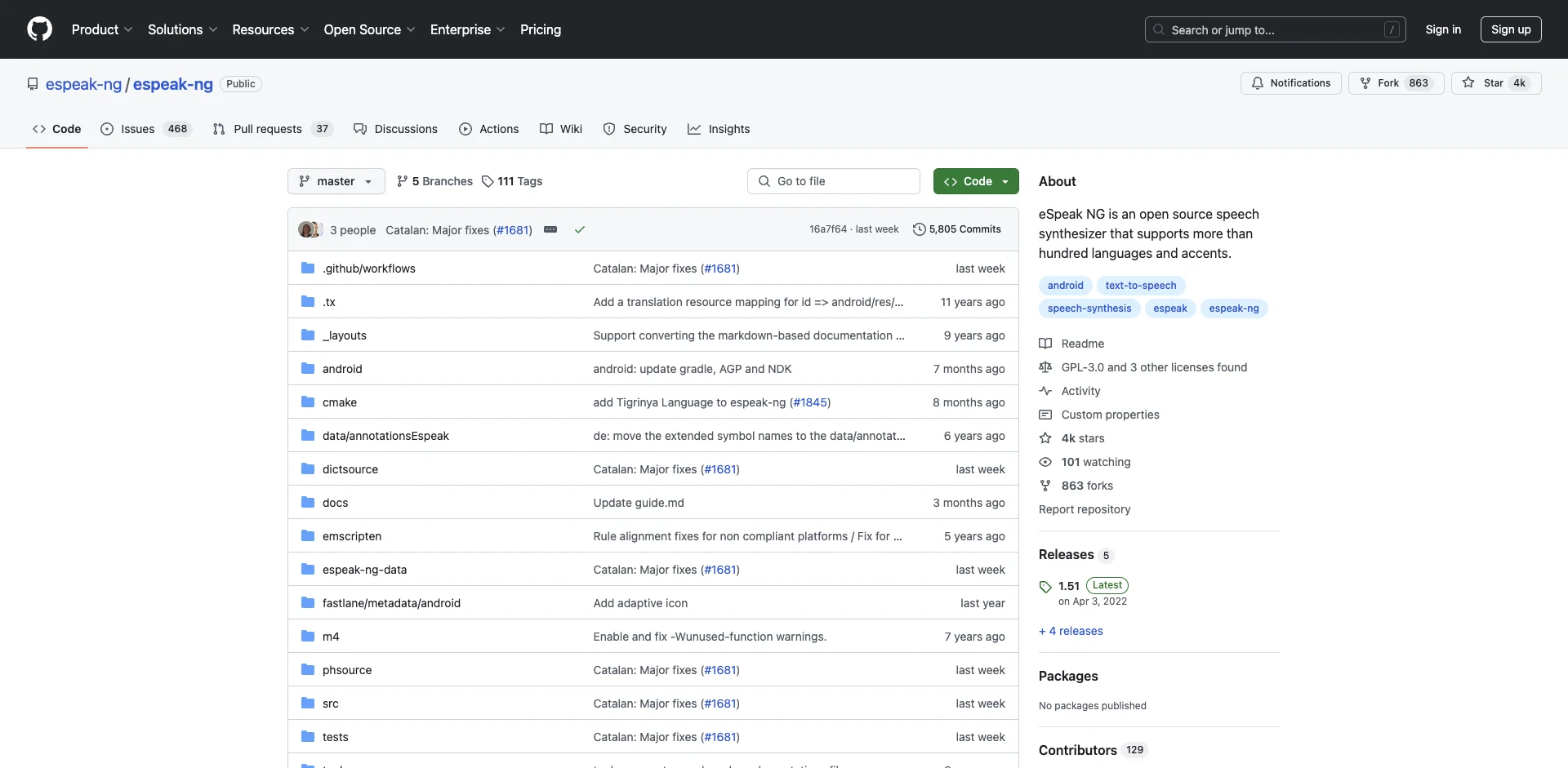Open the Actions tab
This screenshot has height=768, width=1568.
pyautogui.click(x=489, y=129)
